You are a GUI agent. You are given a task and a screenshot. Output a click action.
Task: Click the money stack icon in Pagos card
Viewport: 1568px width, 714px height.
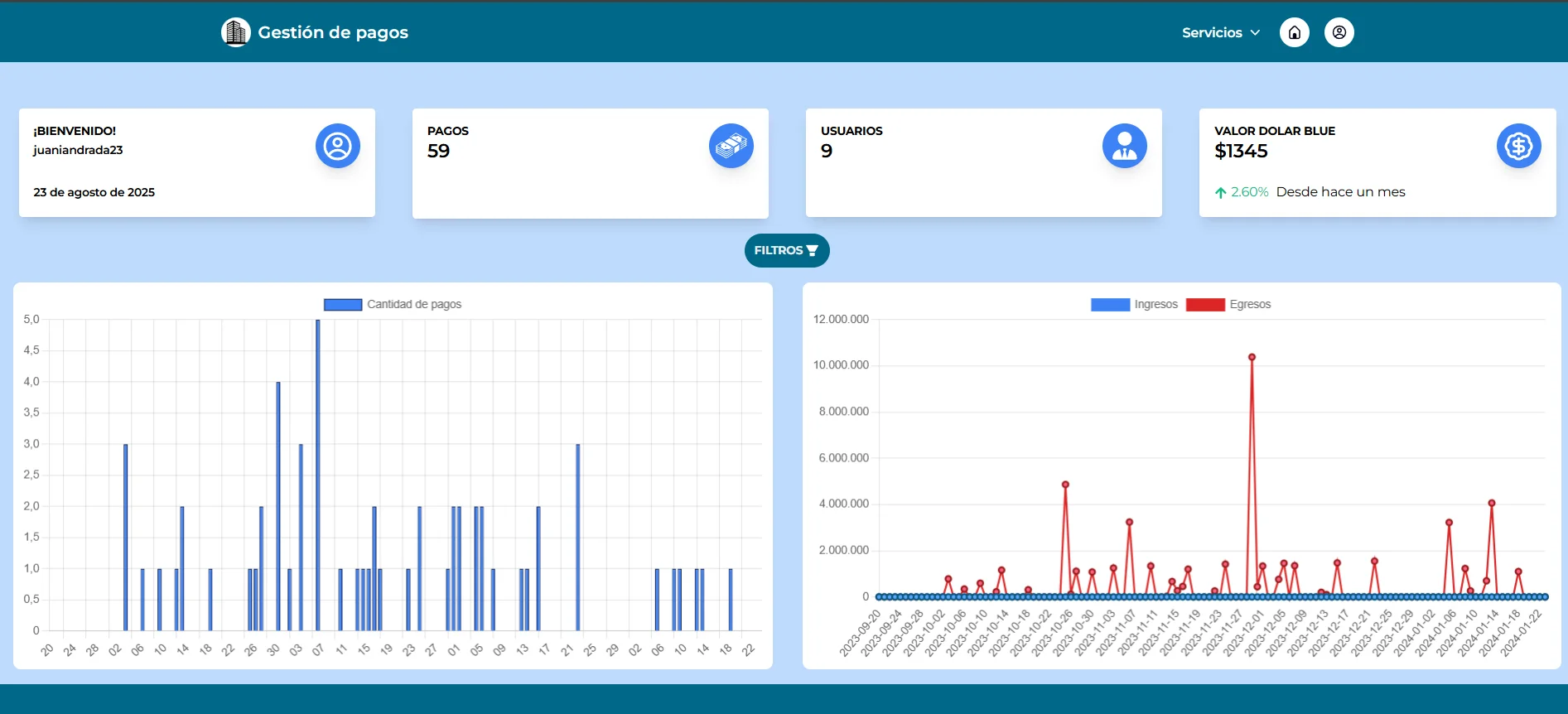pos(731,146)
